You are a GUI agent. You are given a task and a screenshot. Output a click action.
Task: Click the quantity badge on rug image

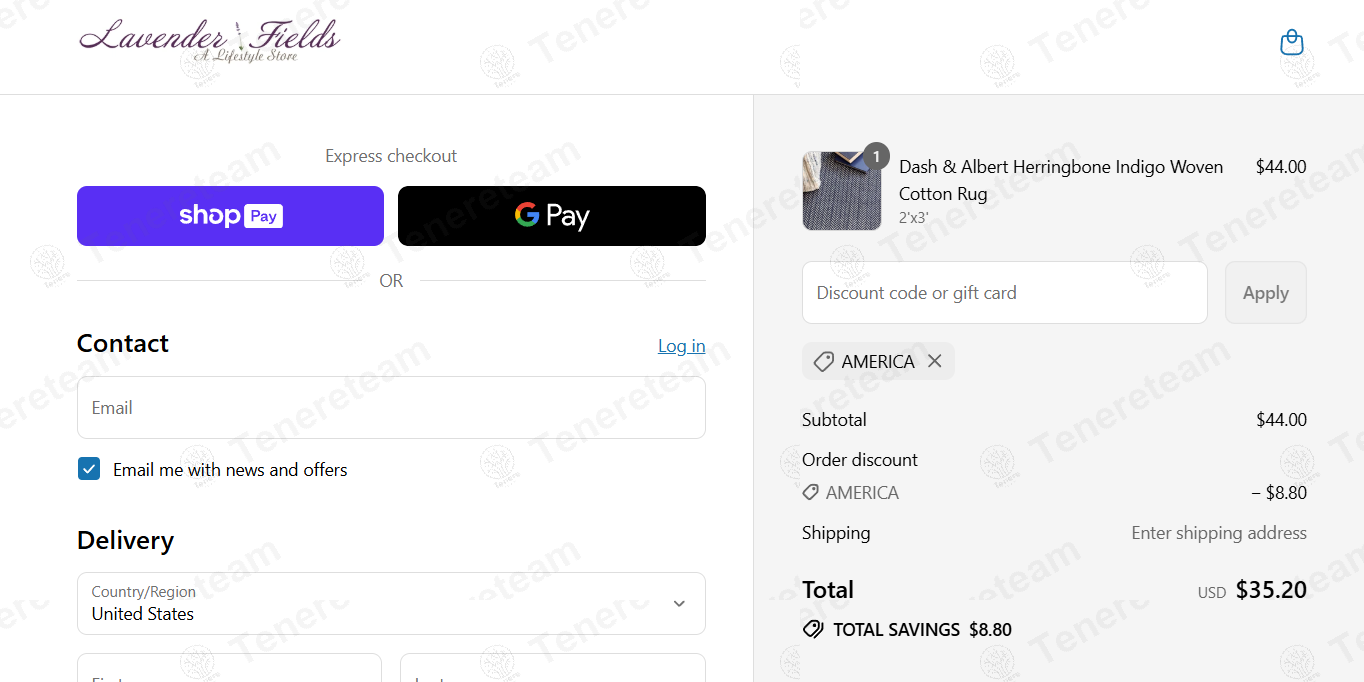click(x=876, y=156)
